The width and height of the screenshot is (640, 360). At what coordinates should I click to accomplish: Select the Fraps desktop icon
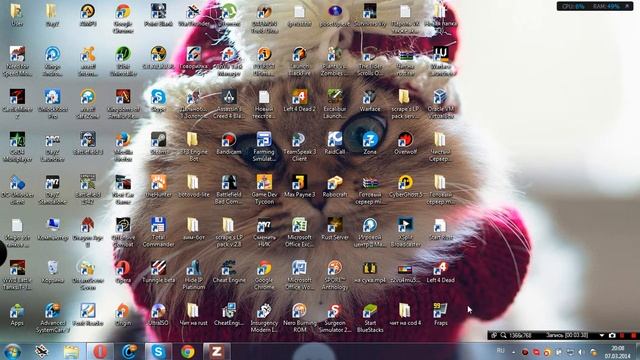pos(440,314)
